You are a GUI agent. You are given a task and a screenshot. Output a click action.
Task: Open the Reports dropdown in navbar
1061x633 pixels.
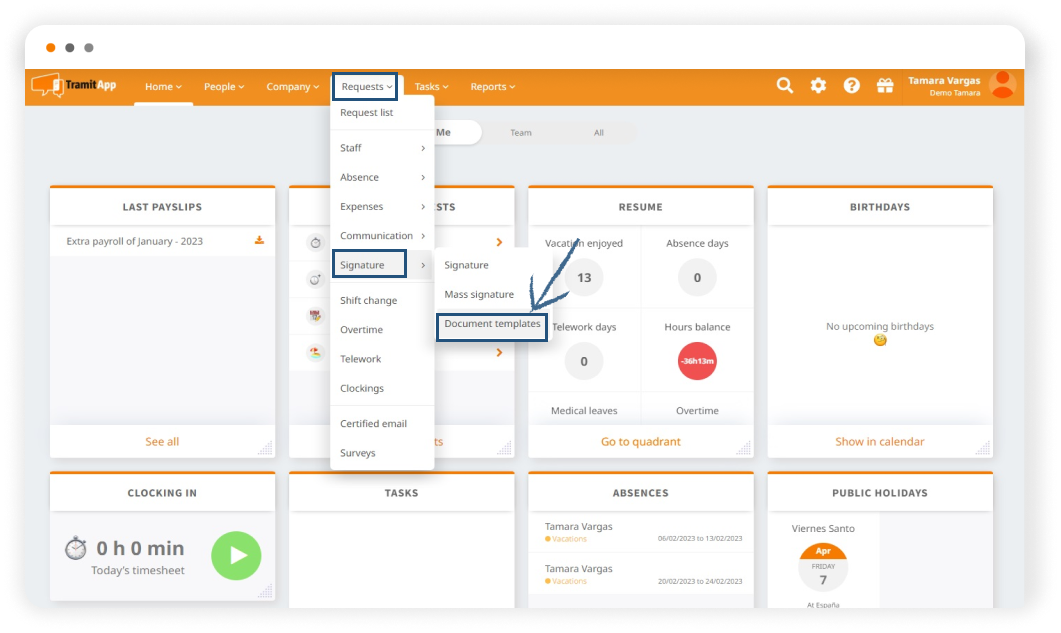492,87
